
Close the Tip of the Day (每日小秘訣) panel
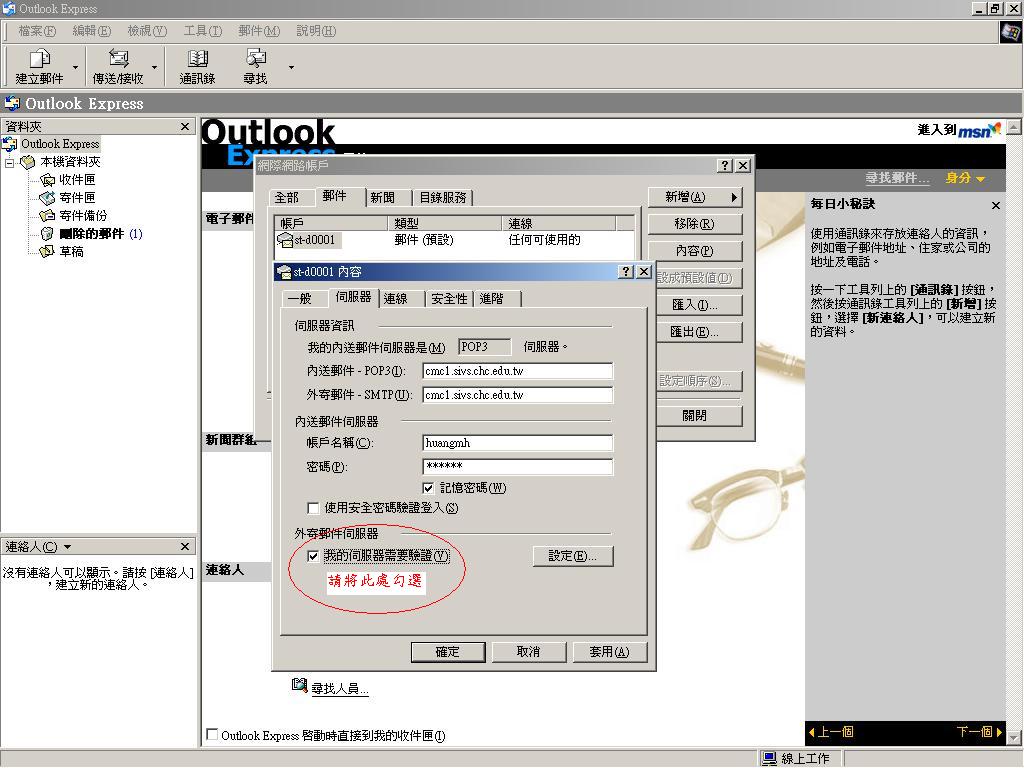[995, 206]
